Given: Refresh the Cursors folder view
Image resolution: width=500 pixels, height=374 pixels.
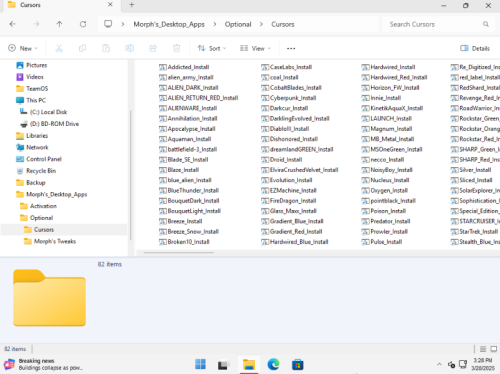Looking at the screenshot, I should pyautogui.click(x=83, y=24).
